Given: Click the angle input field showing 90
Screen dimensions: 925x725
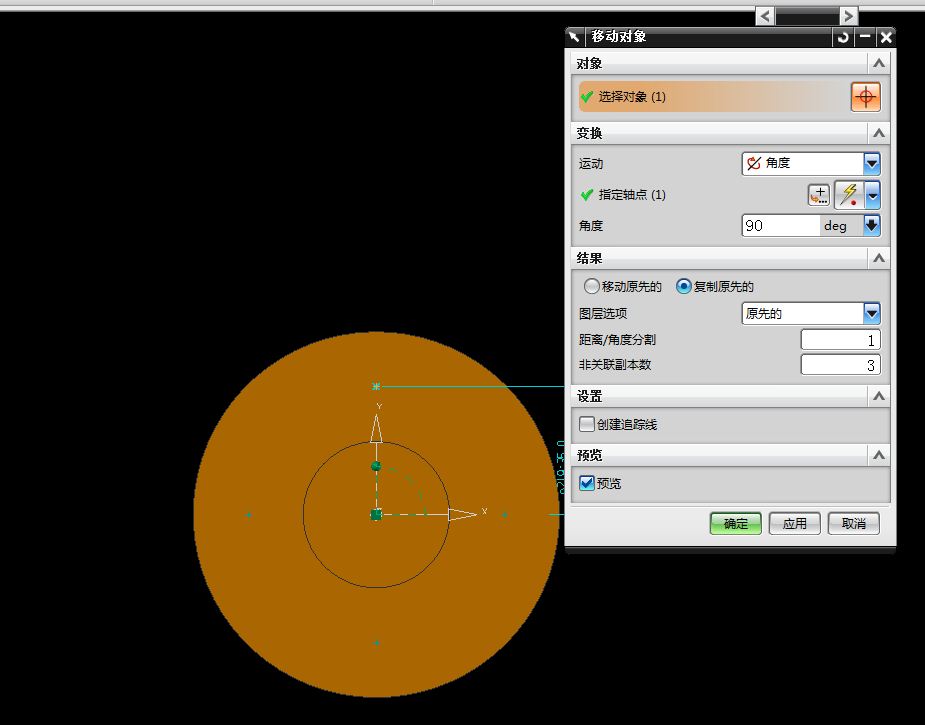Looking at the screenshot, I should (780, 225).
